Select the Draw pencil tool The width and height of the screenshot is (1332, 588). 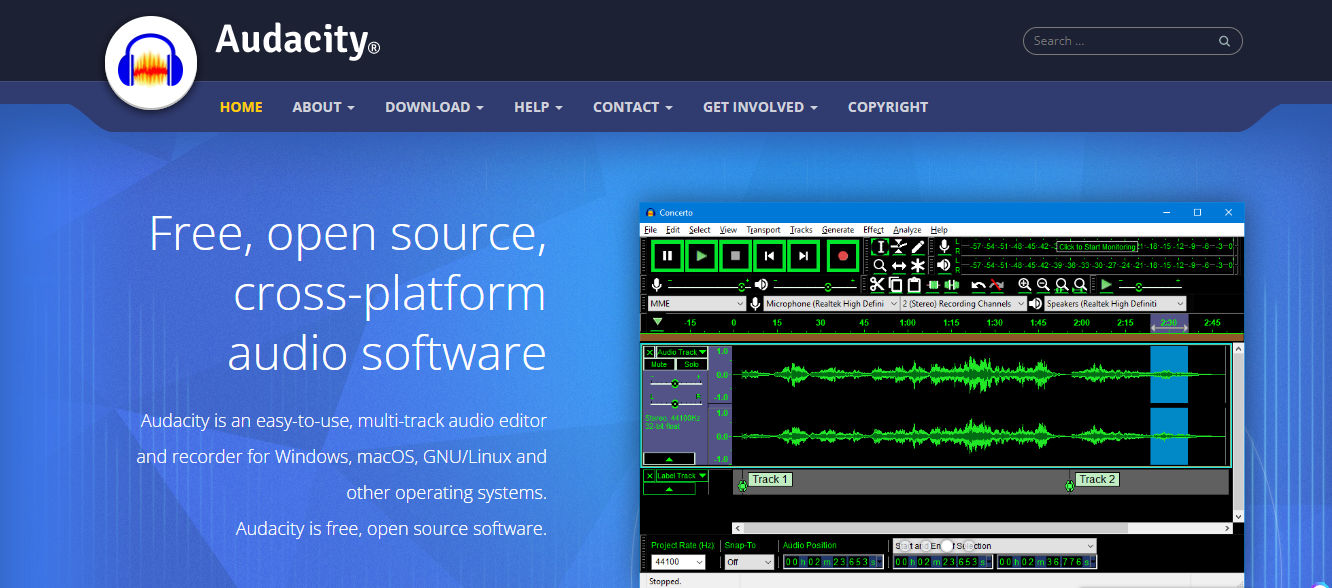[918, 247]
